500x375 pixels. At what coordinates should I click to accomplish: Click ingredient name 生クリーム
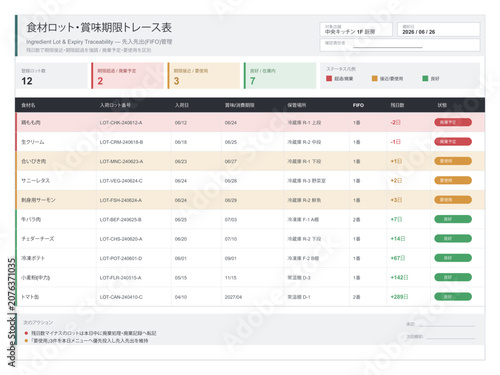[33, 142]
